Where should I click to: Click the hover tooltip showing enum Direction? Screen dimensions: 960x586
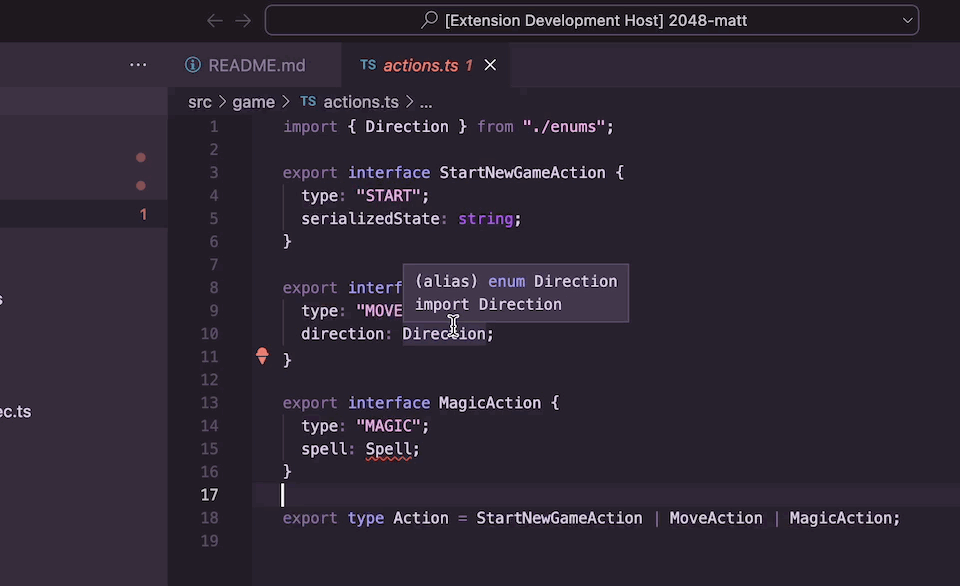tap(516, 293)
